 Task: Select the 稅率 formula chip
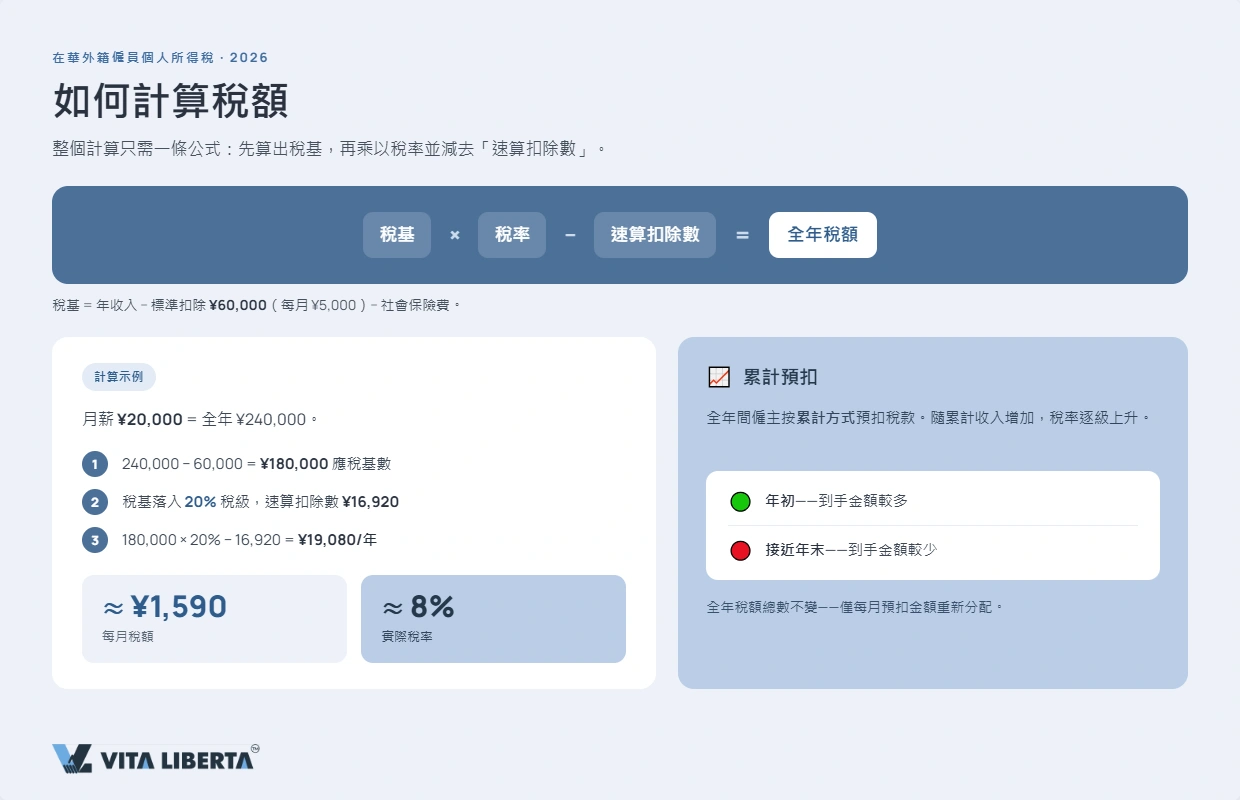(x=512, y=235)
